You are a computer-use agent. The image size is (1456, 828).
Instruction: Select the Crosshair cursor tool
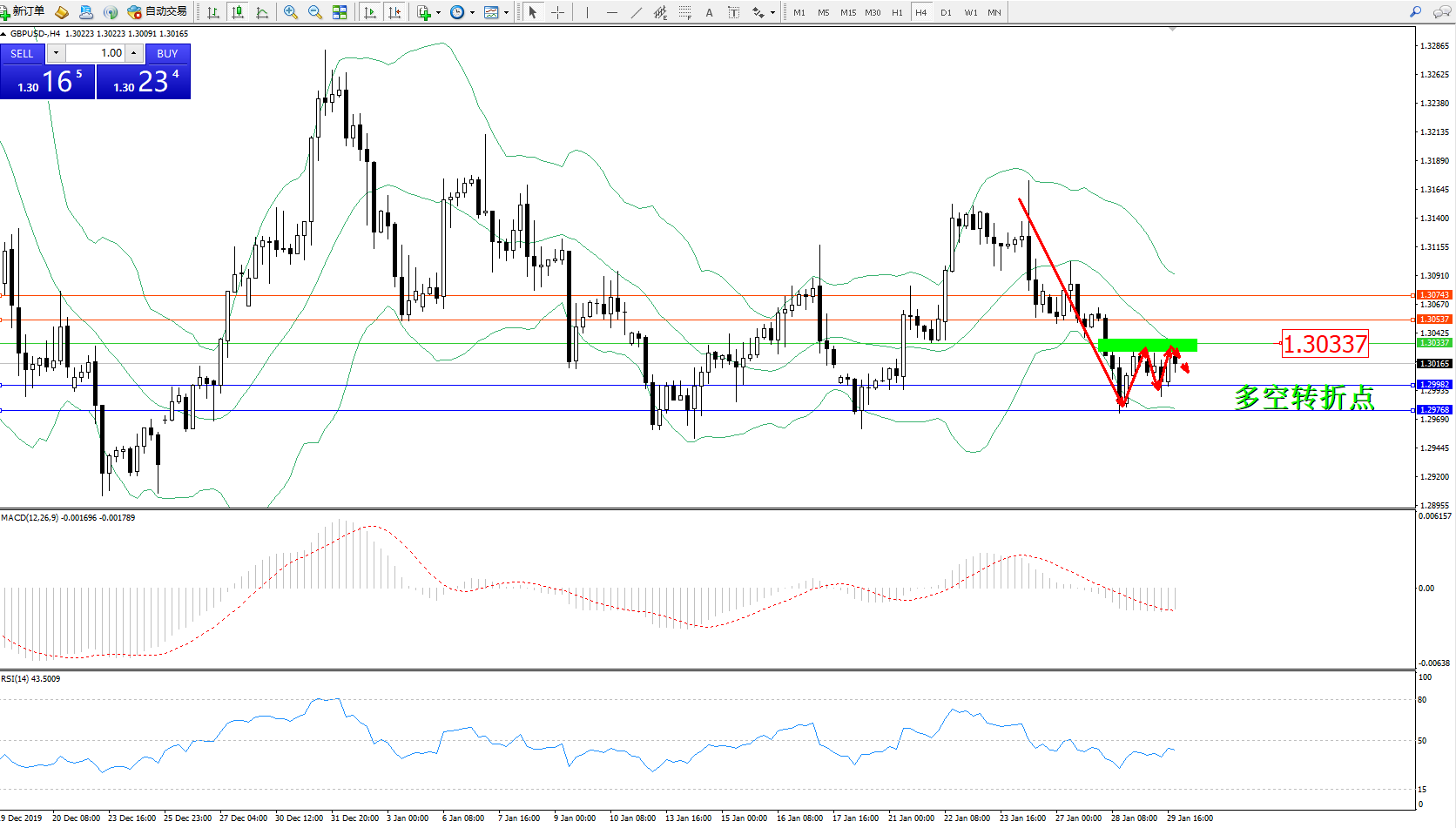point(557,12)
